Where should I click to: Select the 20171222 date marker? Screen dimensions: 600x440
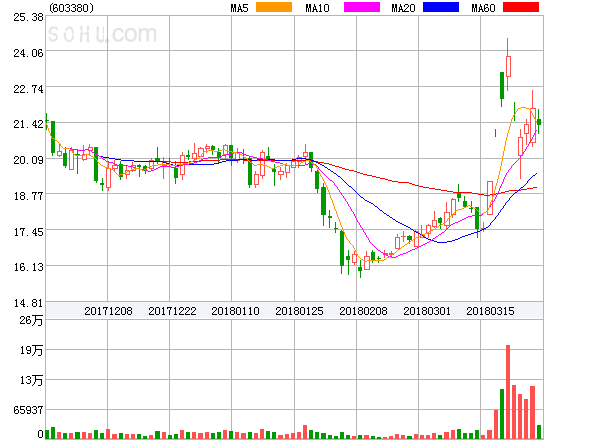click(x=172, y=311)
